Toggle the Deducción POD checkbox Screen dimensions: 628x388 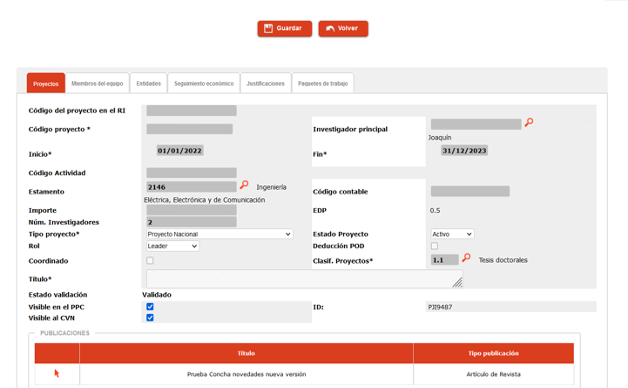click(434, 246)
